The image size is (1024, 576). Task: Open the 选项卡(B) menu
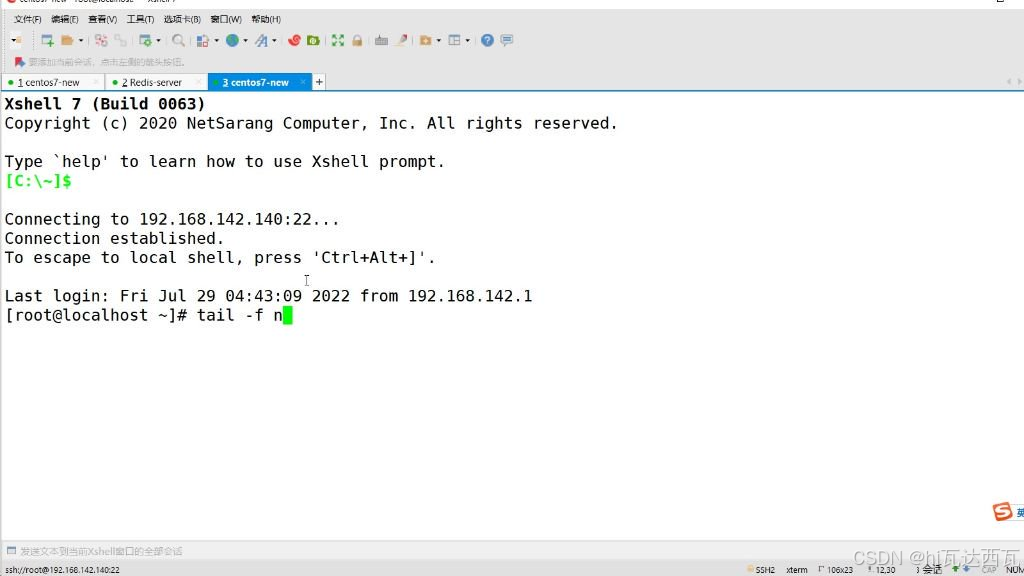pyautogui.click(x=182, y=20)
